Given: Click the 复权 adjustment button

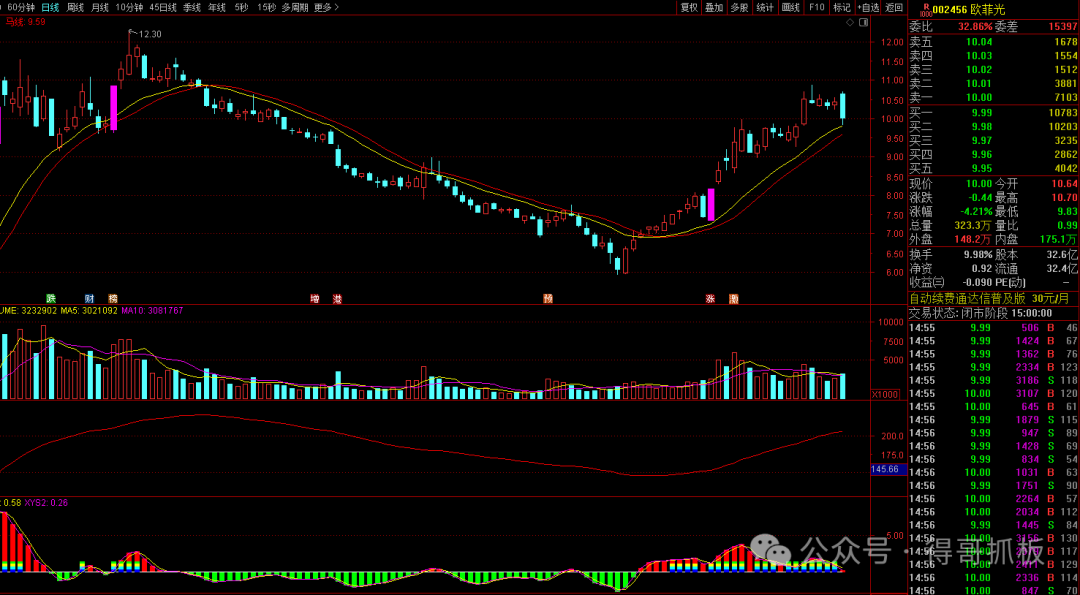Looking at the screenshot, I should click(x=689, y=8).
